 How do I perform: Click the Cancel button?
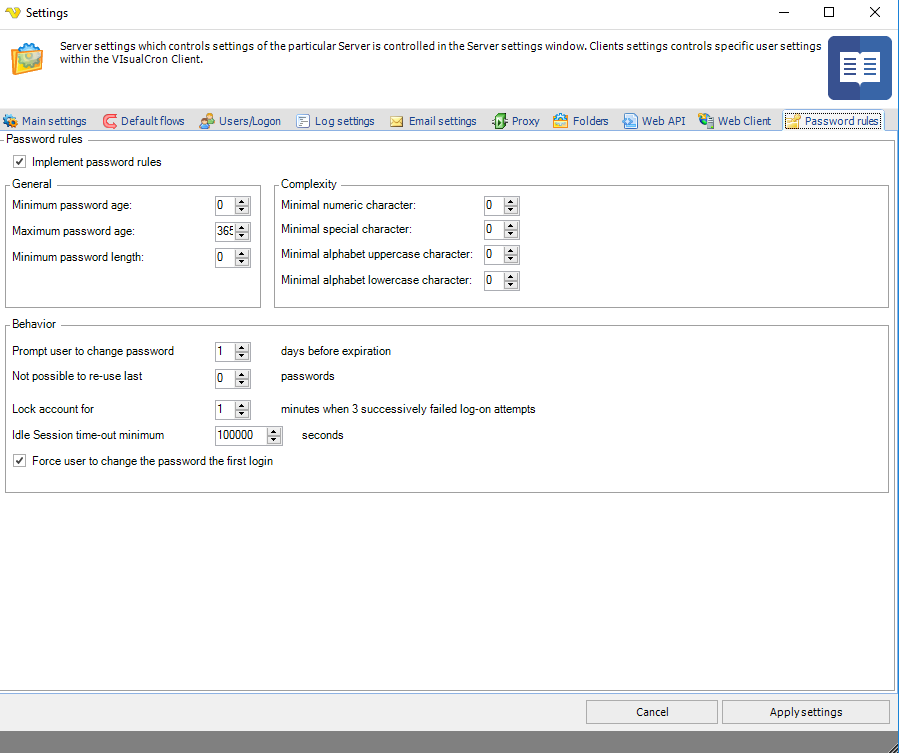(x=652, y=712)
